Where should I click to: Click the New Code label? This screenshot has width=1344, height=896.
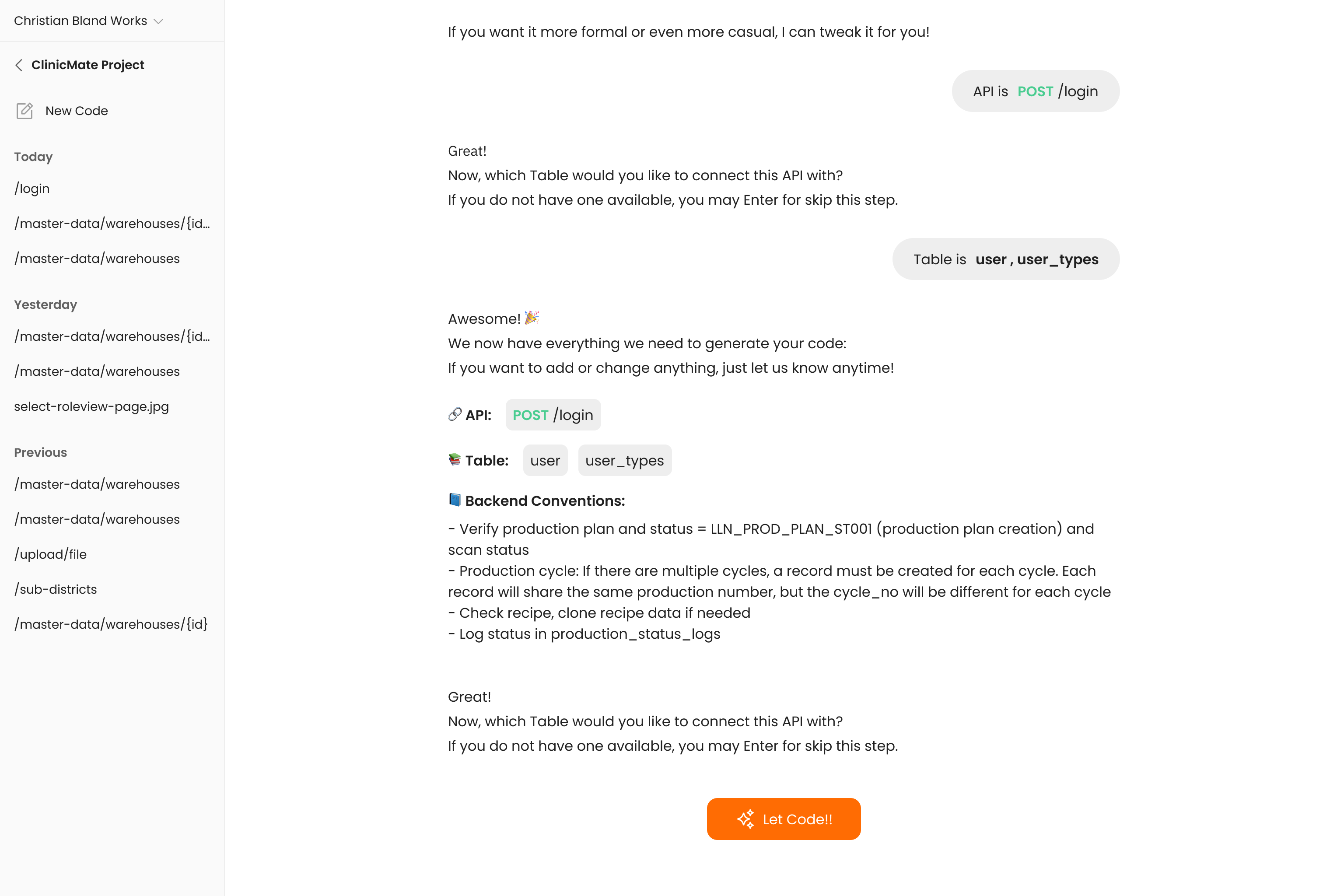pos(77,111)
